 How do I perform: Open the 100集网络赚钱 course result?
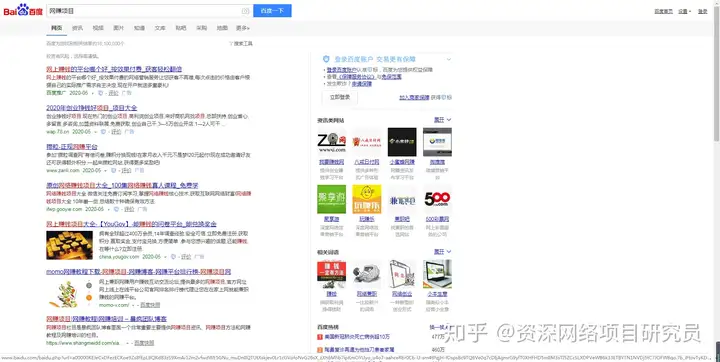tap(122, 186)
